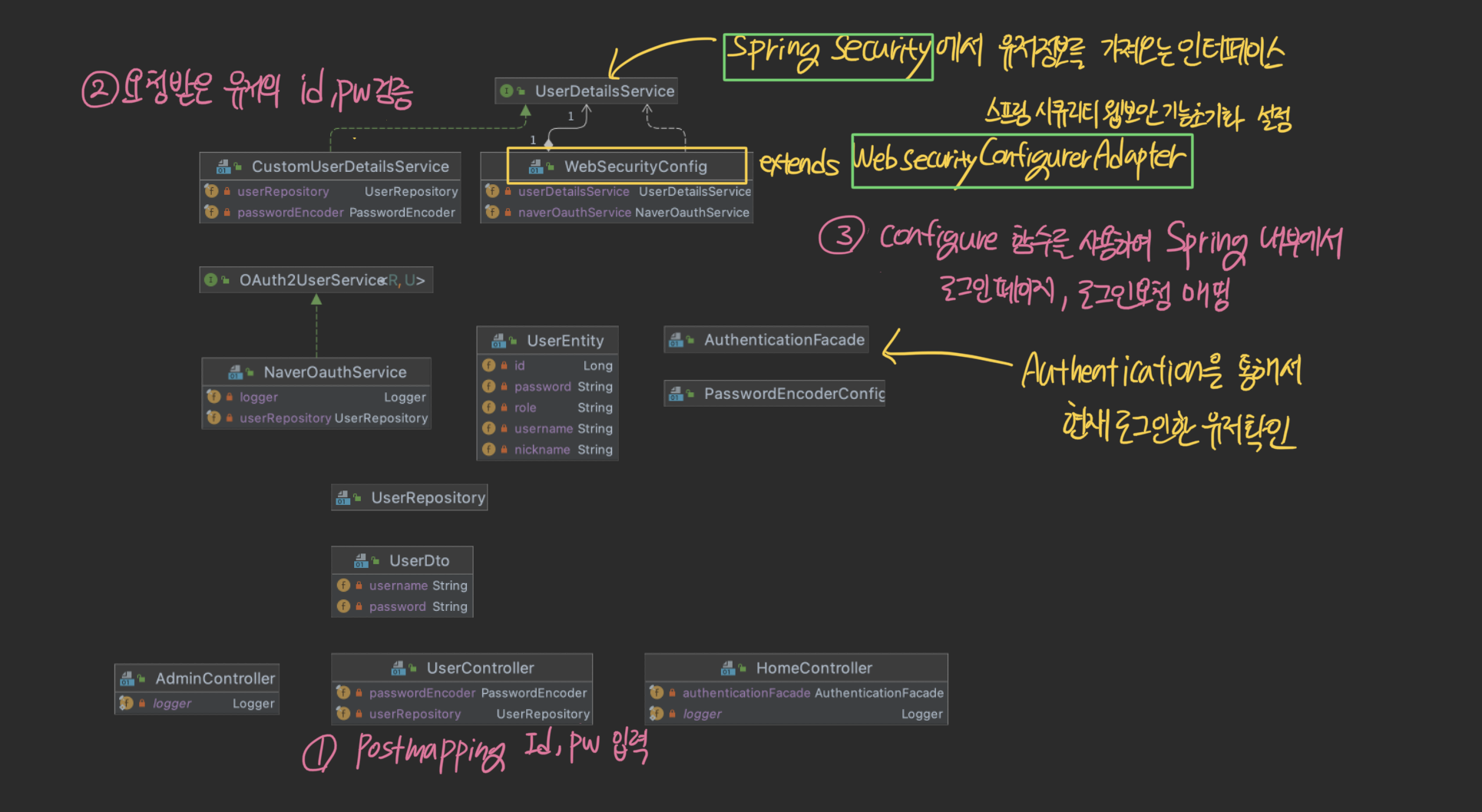Select the HomeController node title
Viewport: 1482px width, 812px height.
(x=814, y=668)
